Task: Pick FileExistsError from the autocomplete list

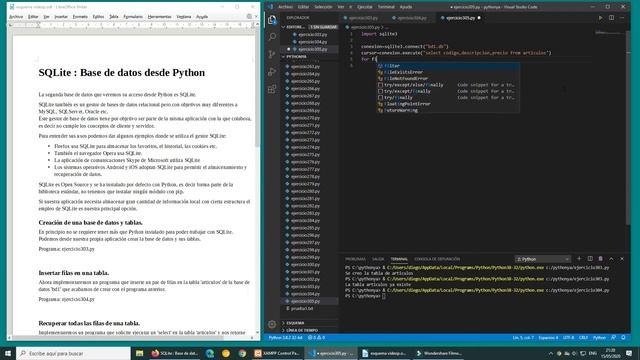Action: point(448,72)
